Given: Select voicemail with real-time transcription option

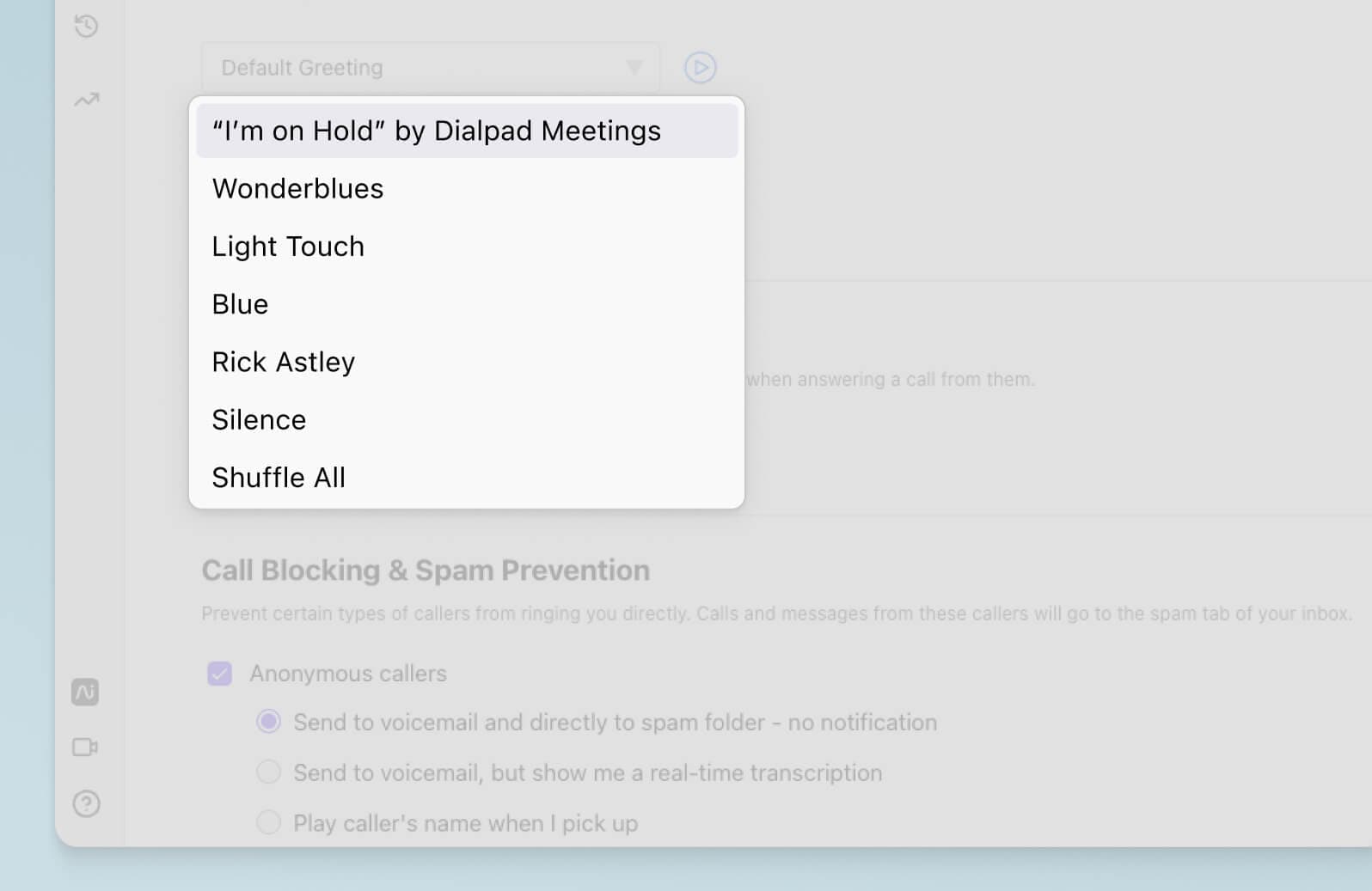Looking at the screenshot, I should pos(268,772).
